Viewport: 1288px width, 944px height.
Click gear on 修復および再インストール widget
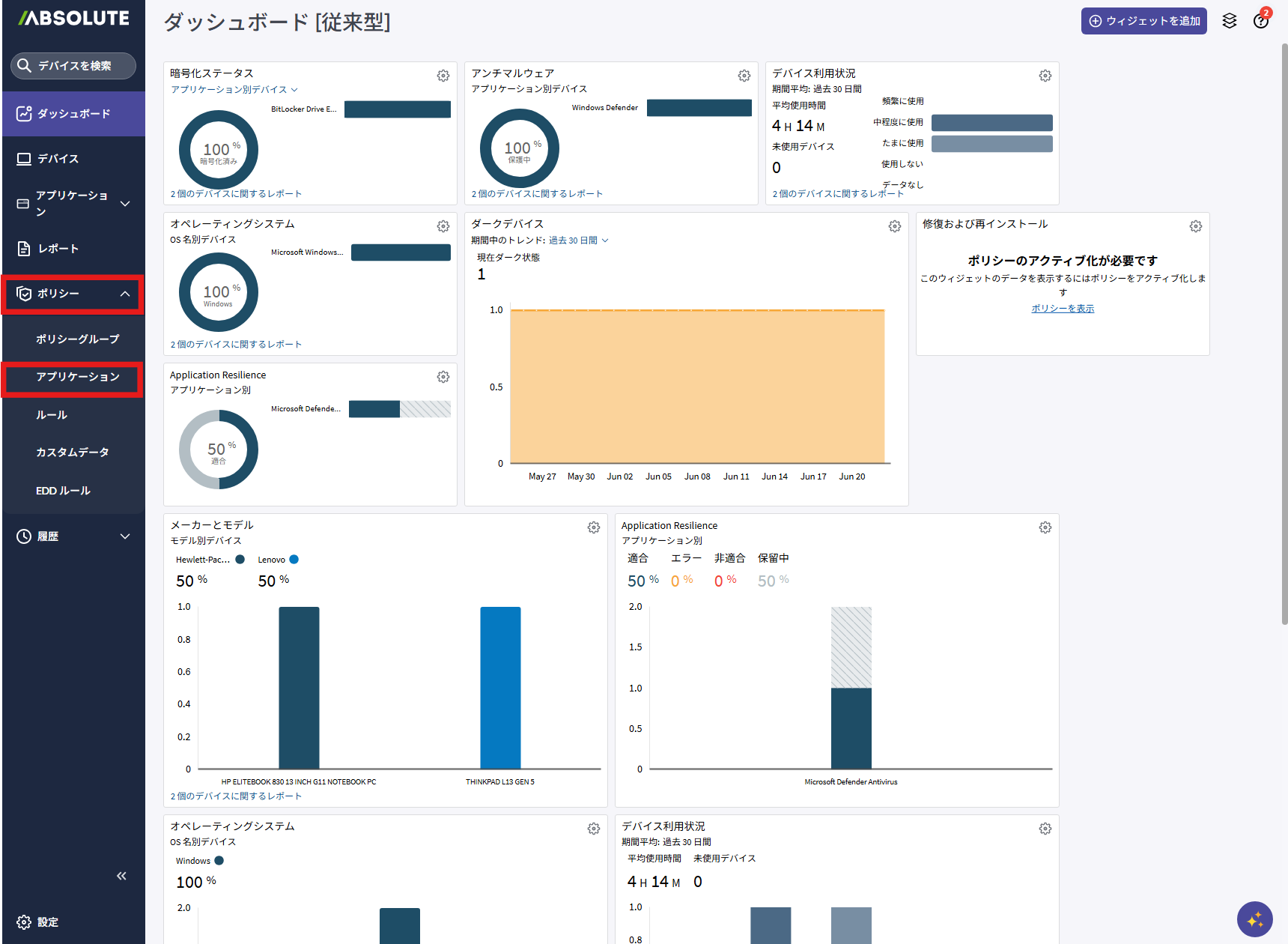(x=1196, y=226)
